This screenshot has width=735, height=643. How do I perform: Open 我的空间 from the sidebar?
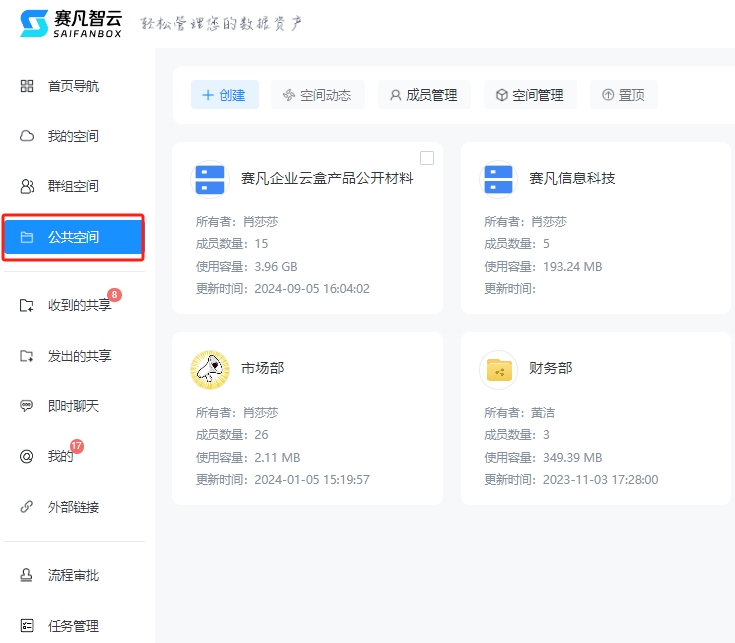point(73,136)
